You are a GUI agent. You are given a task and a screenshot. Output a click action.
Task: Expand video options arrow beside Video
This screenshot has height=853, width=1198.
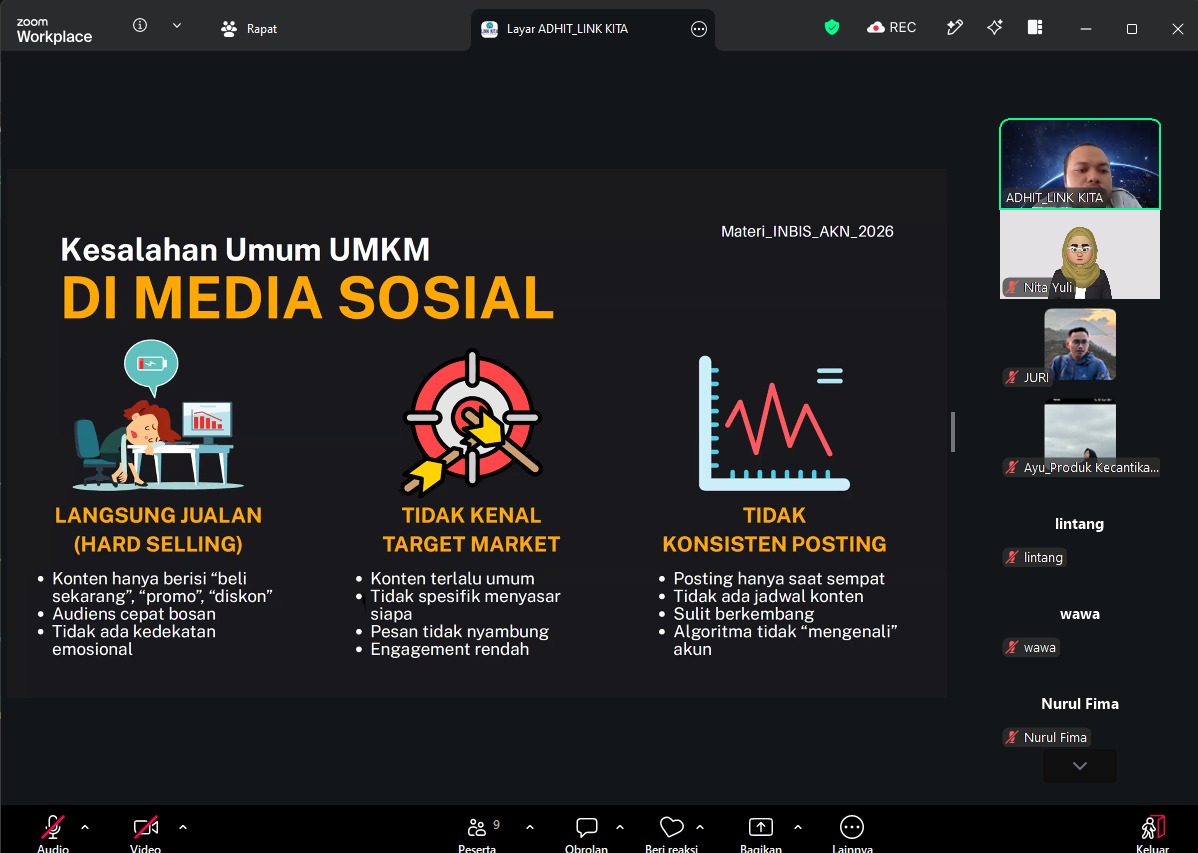tap(183, 827)
